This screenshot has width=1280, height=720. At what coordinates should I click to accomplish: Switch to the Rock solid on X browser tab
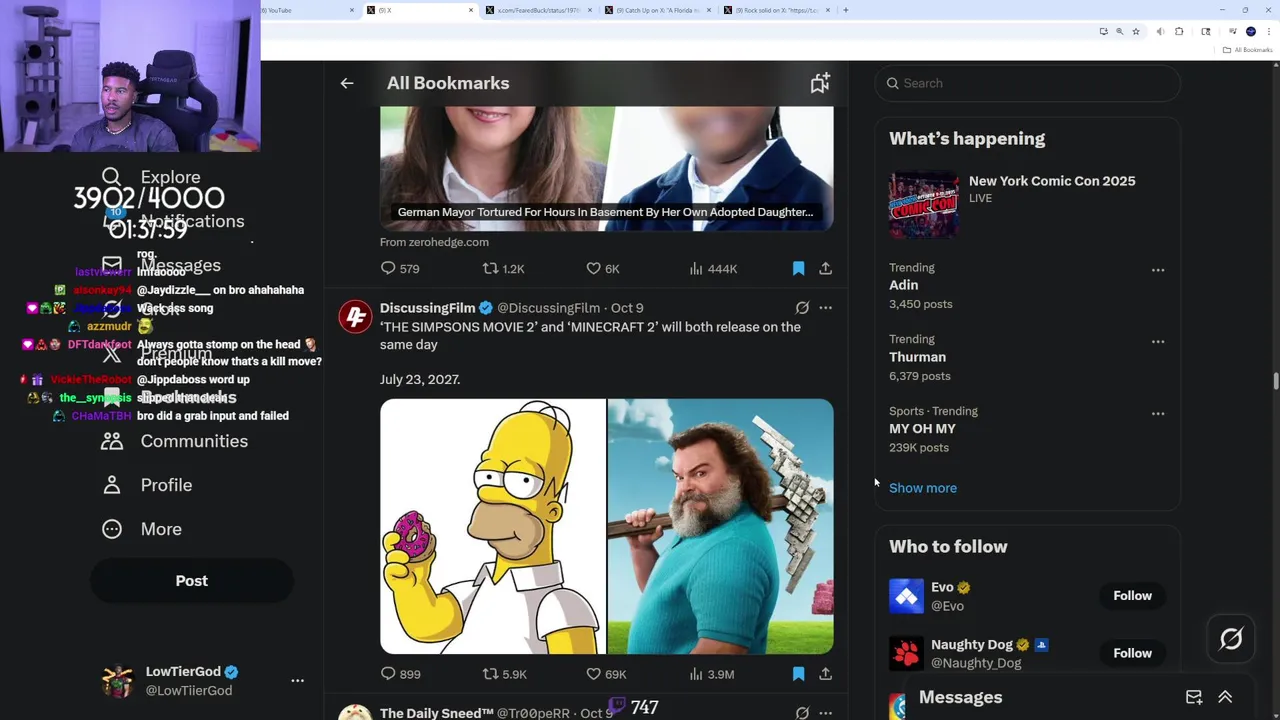point(779,10)
